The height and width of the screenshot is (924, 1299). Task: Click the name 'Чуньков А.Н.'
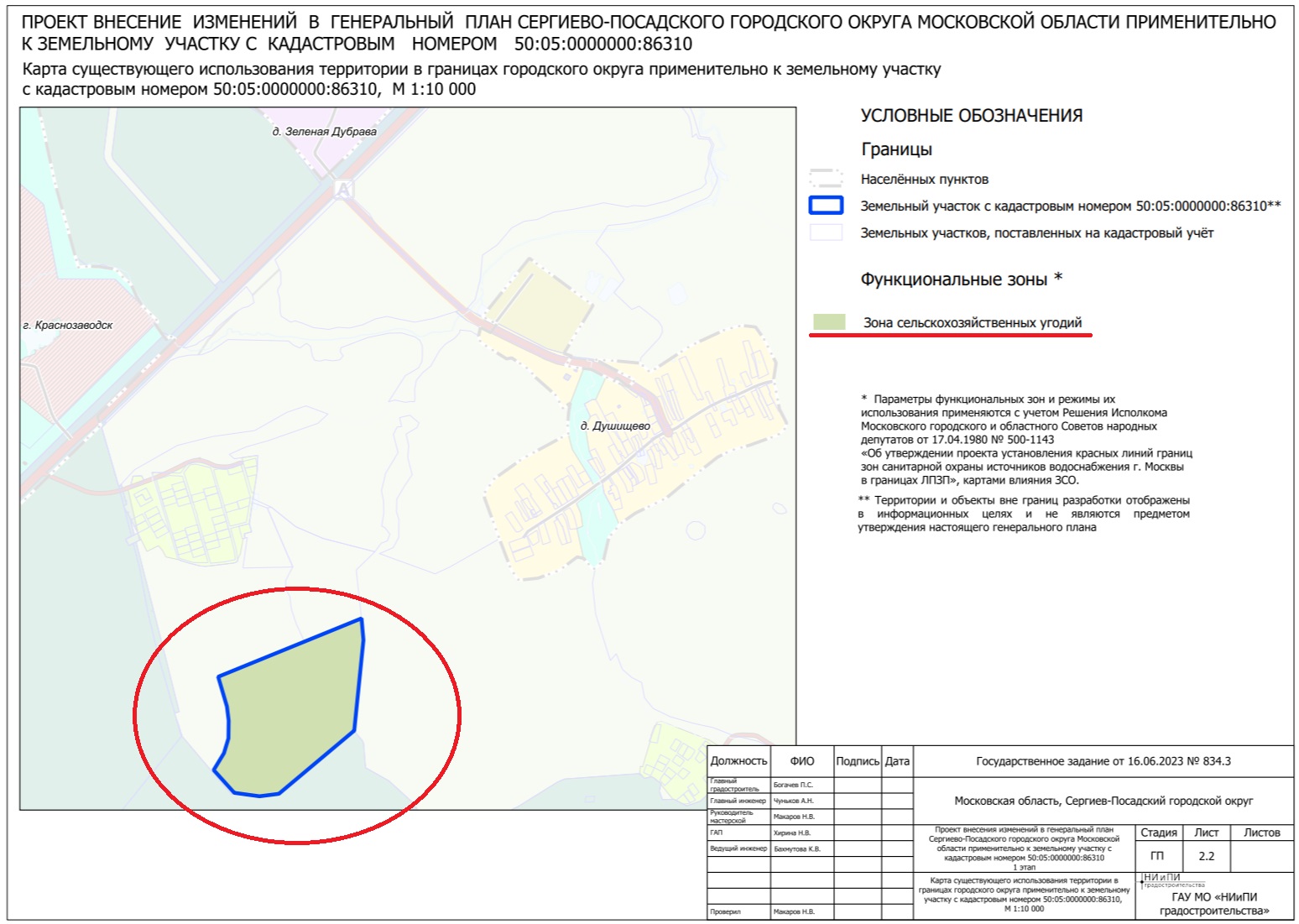click(794, 801)
